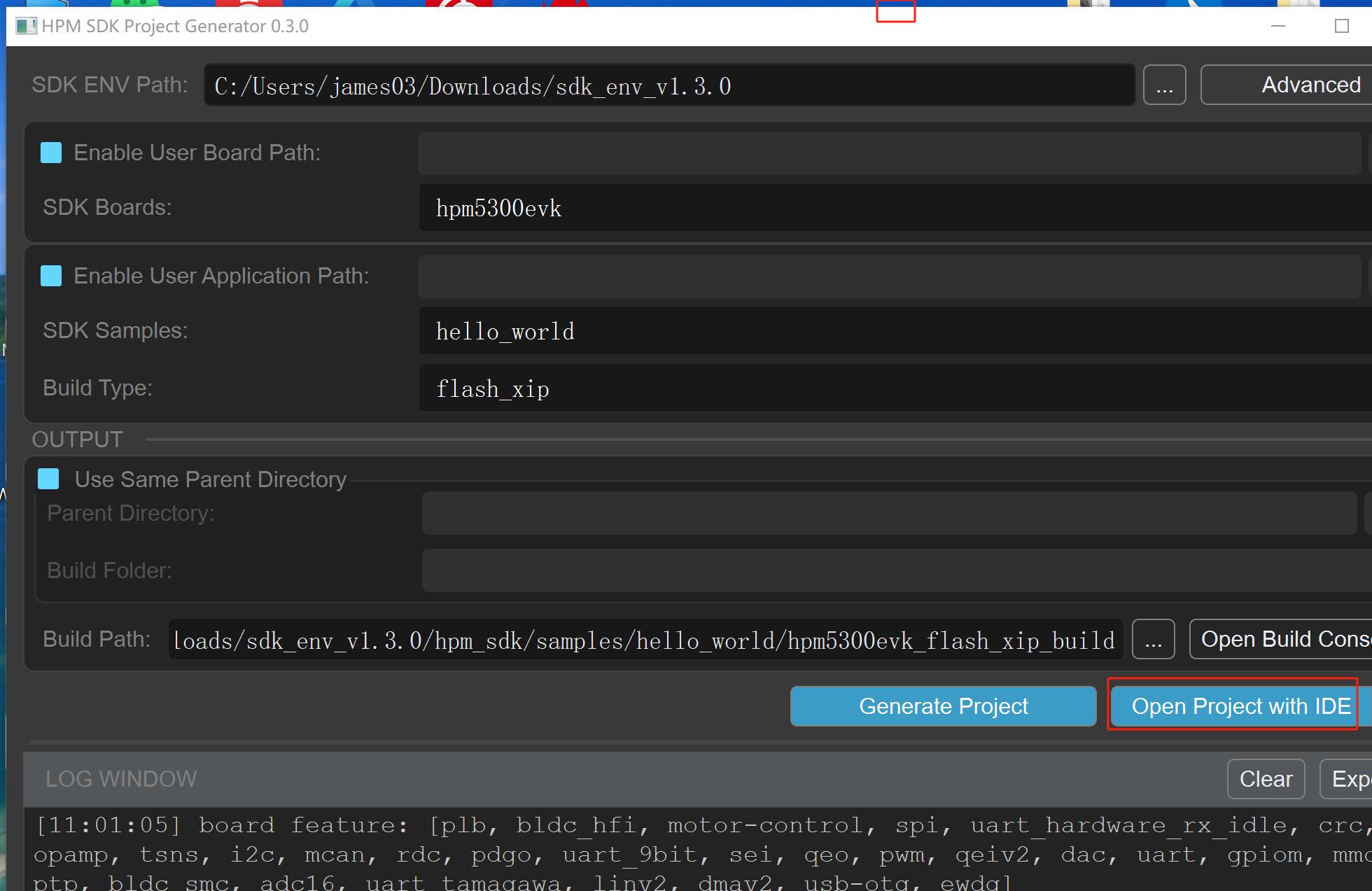Click the Build Path text field
1372x891 pixels.
coord(644,640)
